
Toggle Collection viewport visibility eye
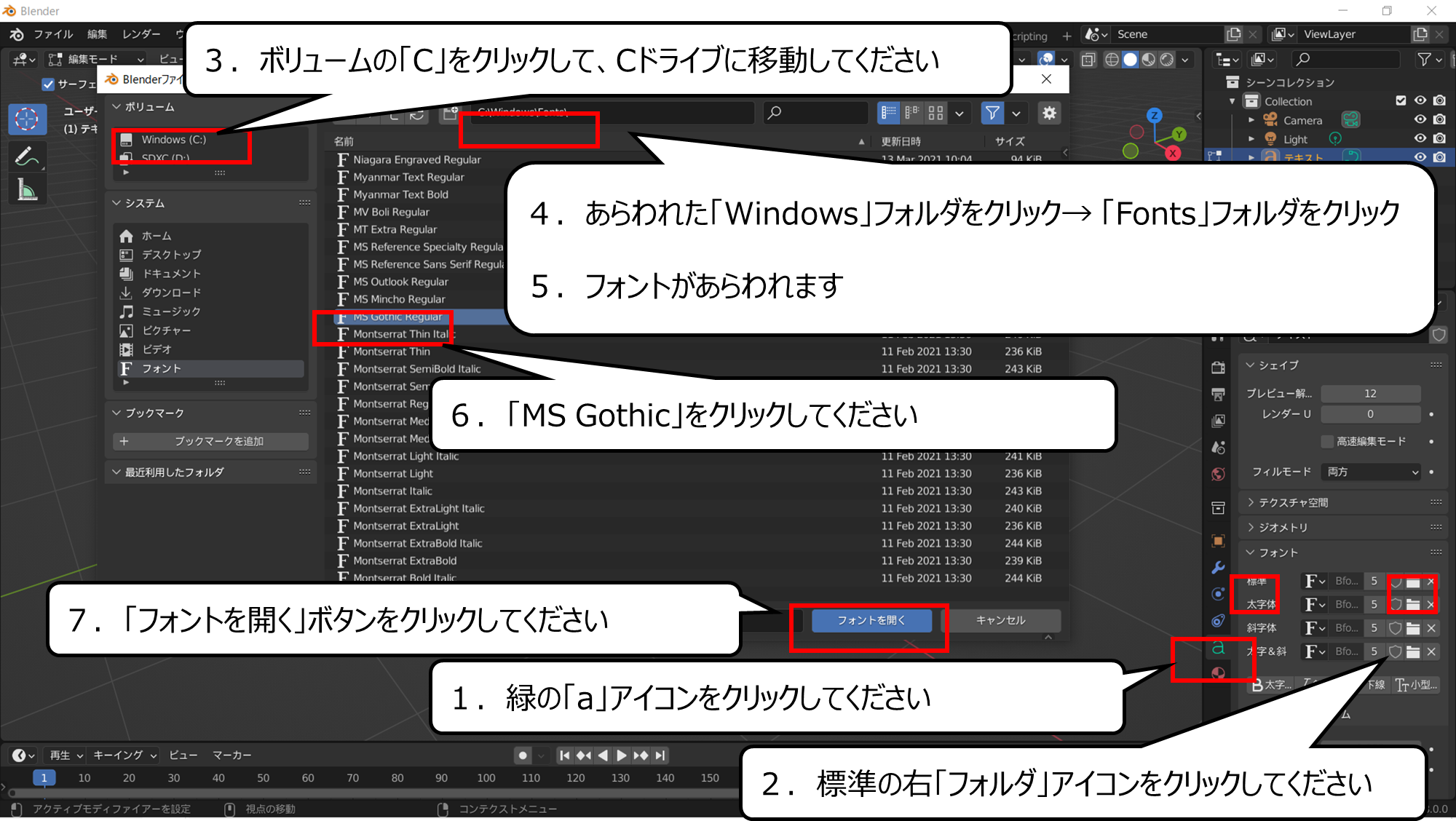tap(1420, 100)
